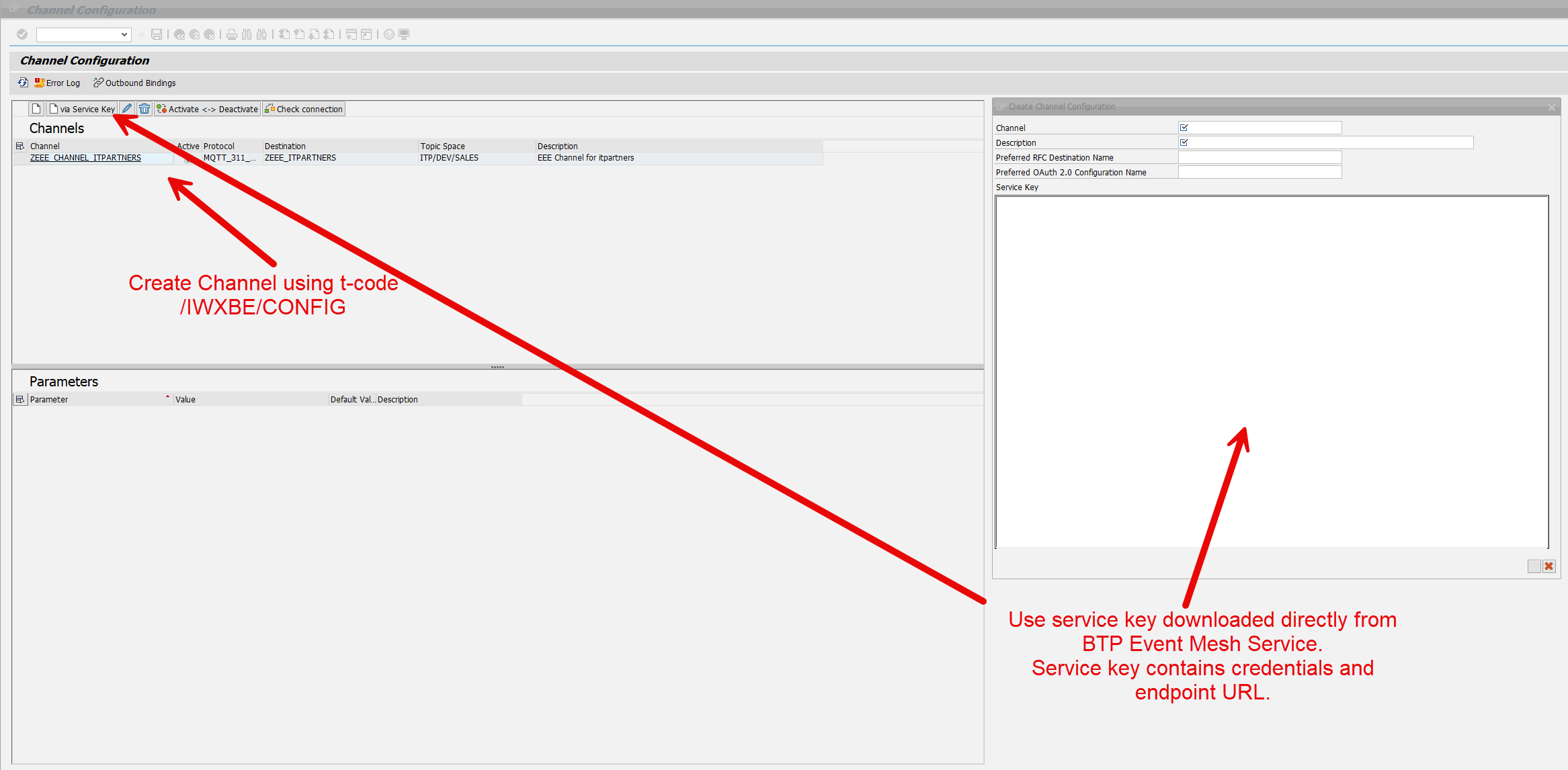The height and width of the screenshot is (770, 1568).
Task: Click the Save icon in toolbar
Action: (157, 34)
